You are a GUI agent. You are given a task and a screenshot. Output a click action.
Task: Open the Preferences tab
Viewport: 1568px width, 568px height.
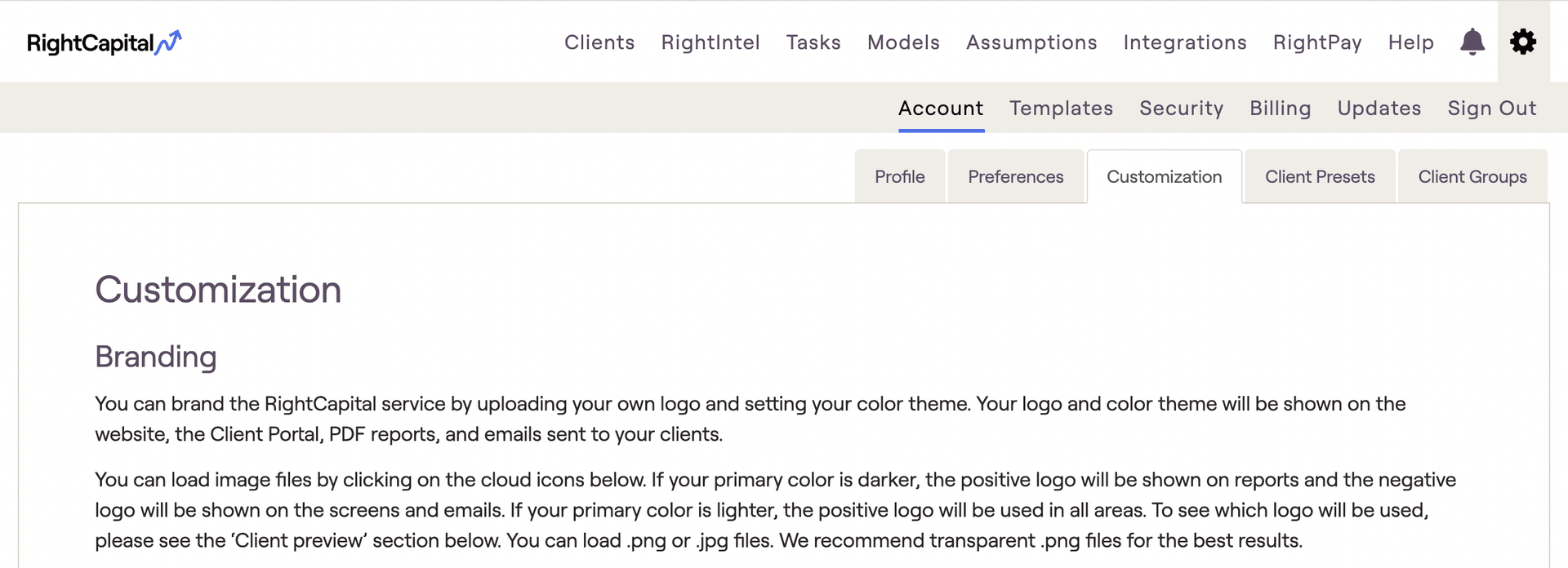pyautogui.click(x=1016, y=176)
